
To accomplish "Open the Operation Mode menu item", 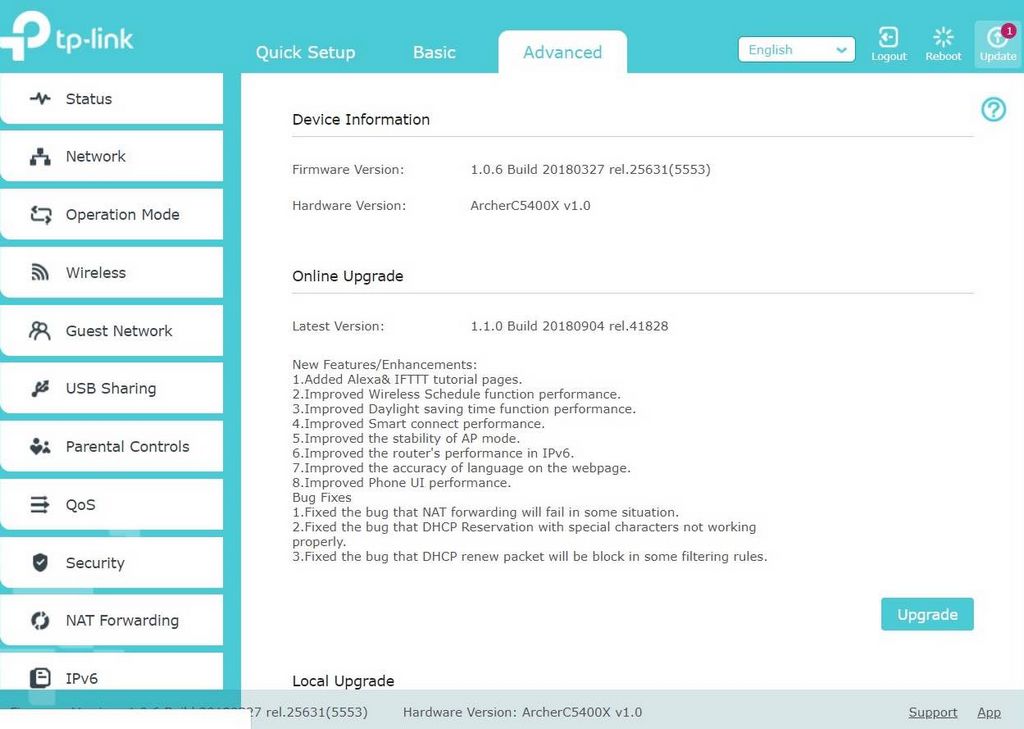I will 112,214.
